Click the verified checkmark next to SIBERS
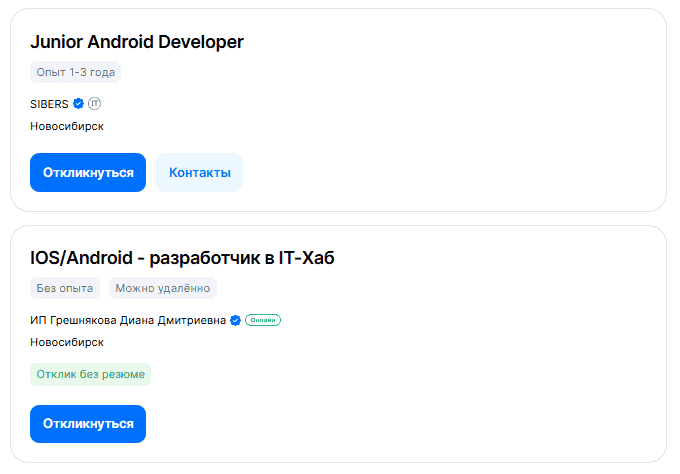 [x=79, y=103]
